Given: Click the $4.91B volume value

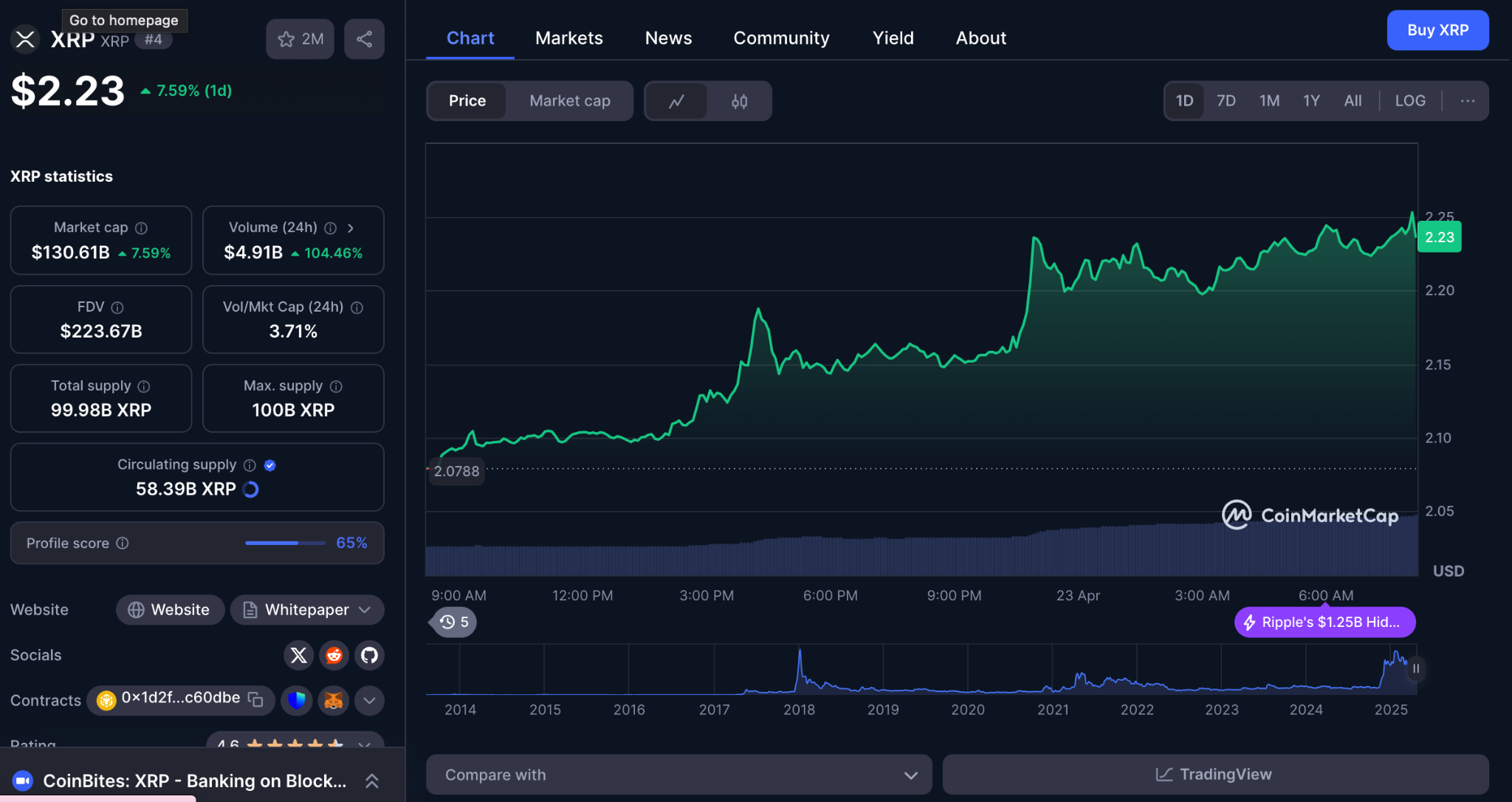Looking at the screenshot, I should click(x=253, y=253).
